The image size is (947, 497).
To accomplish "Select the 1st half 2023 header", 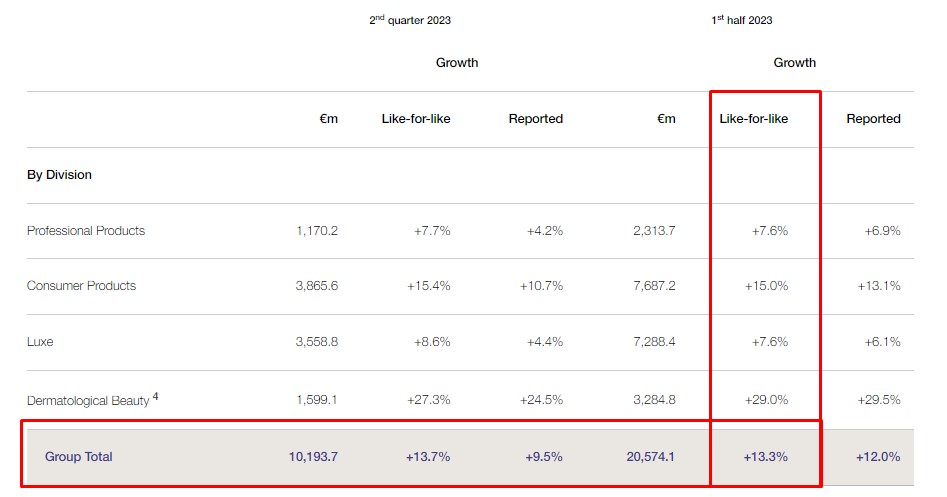I will coord(741,20).
